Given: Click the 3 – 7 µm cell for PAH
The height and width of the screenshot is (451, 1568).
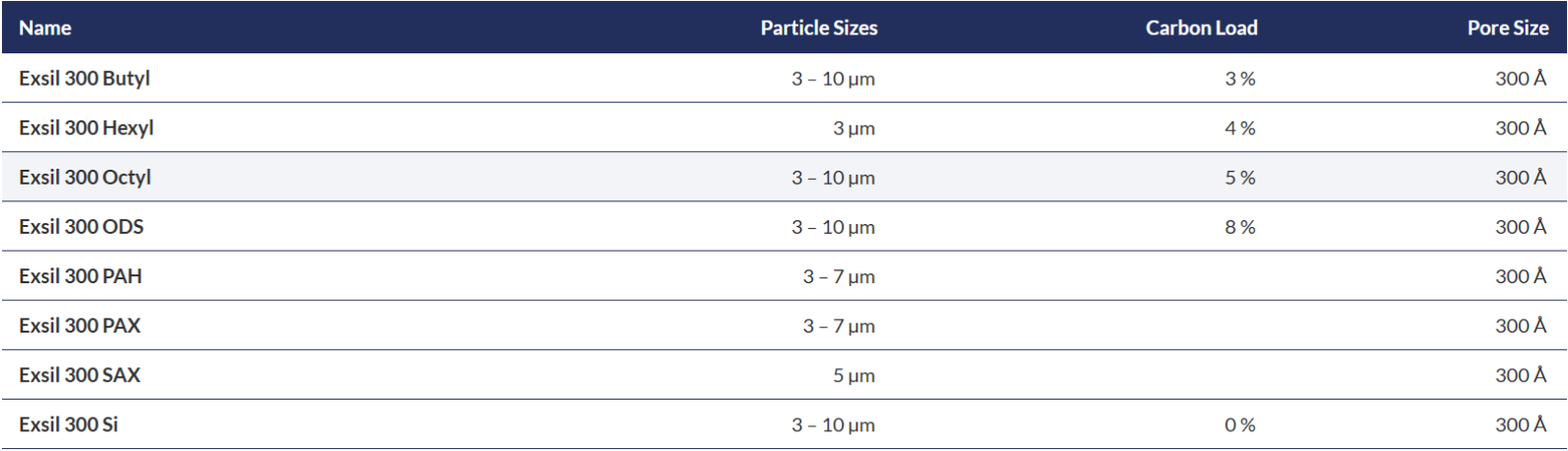Looking at the screenshot, I should tap(839, 276).
